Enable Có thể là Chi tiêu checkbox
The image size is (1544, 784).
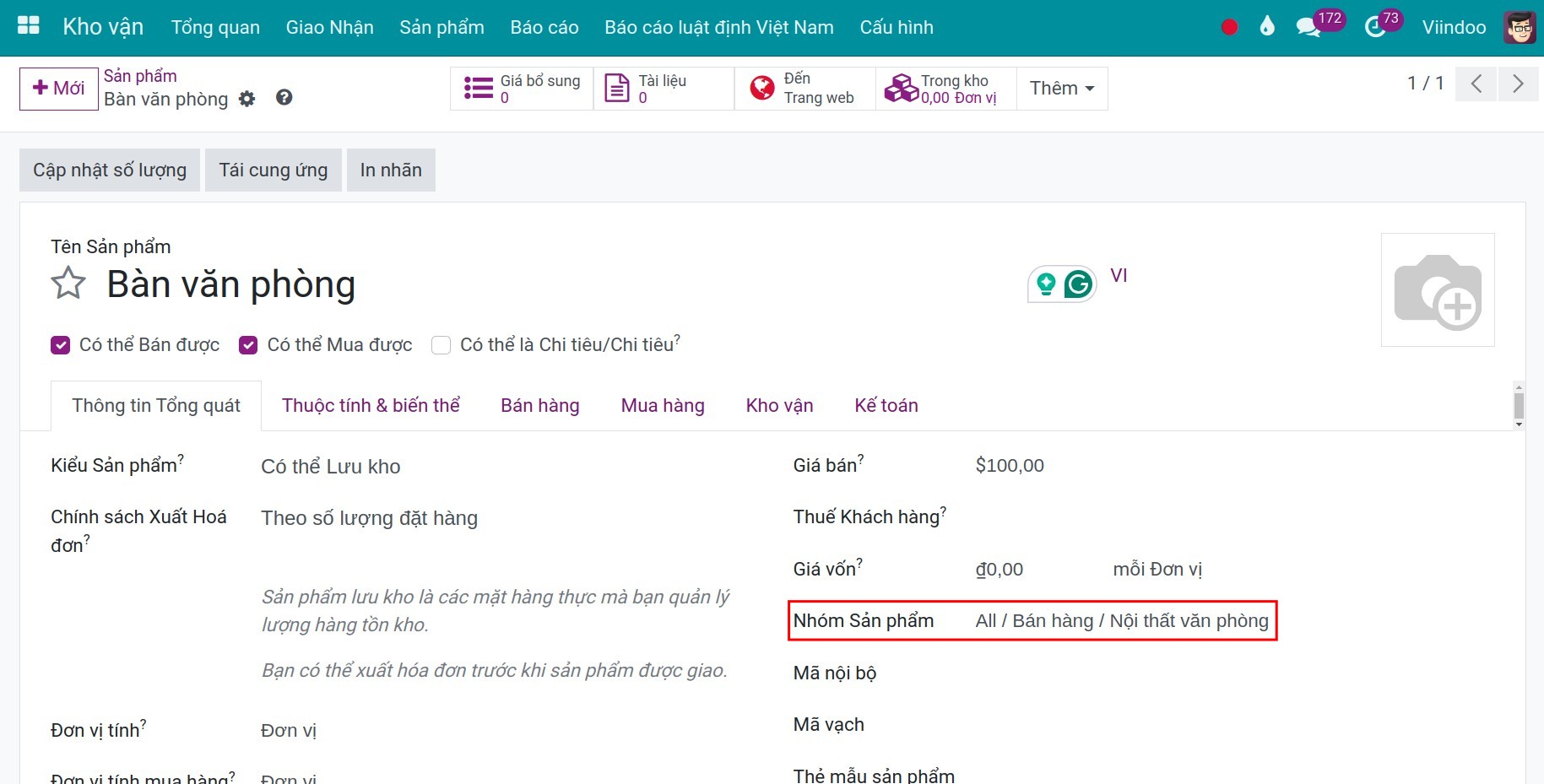tap(441, 345)
